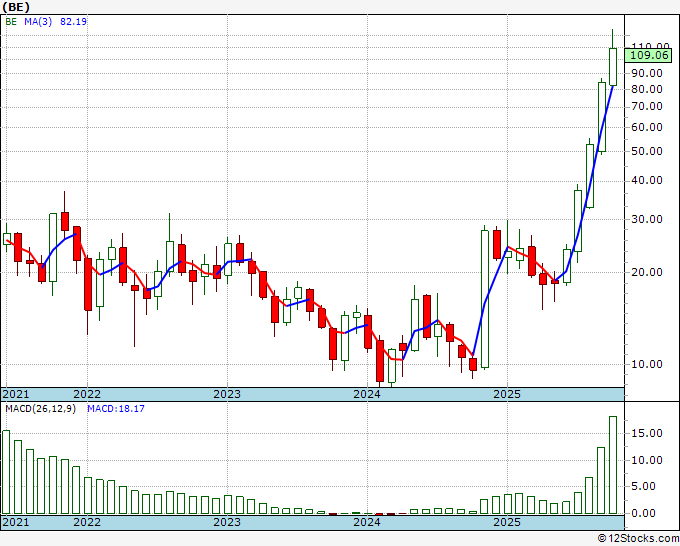Click 2023 on the price chart timeline

tap(227, 394)
